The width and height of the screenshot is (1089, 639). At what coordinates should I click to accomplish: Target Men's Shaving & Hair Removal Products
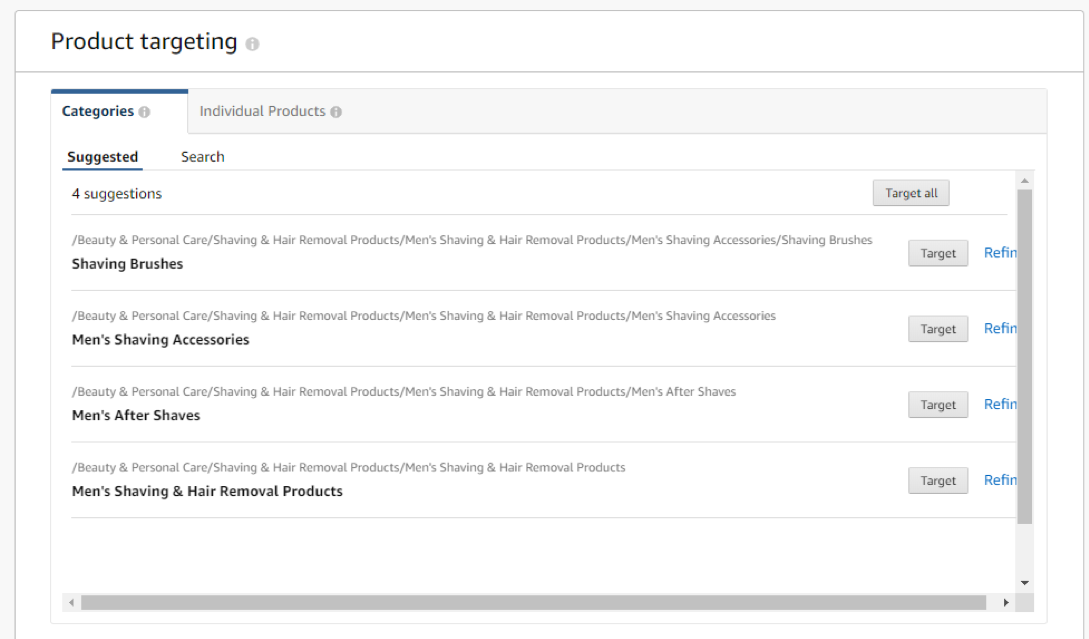coord(938,481)
